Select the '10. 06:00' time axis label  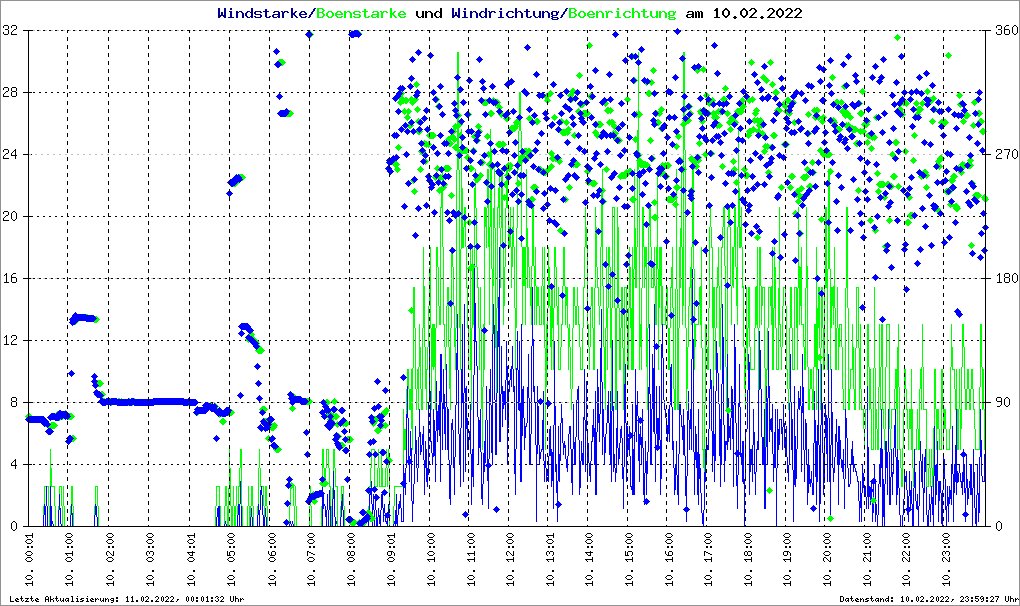pyautogui.click(x=270, y=559)
